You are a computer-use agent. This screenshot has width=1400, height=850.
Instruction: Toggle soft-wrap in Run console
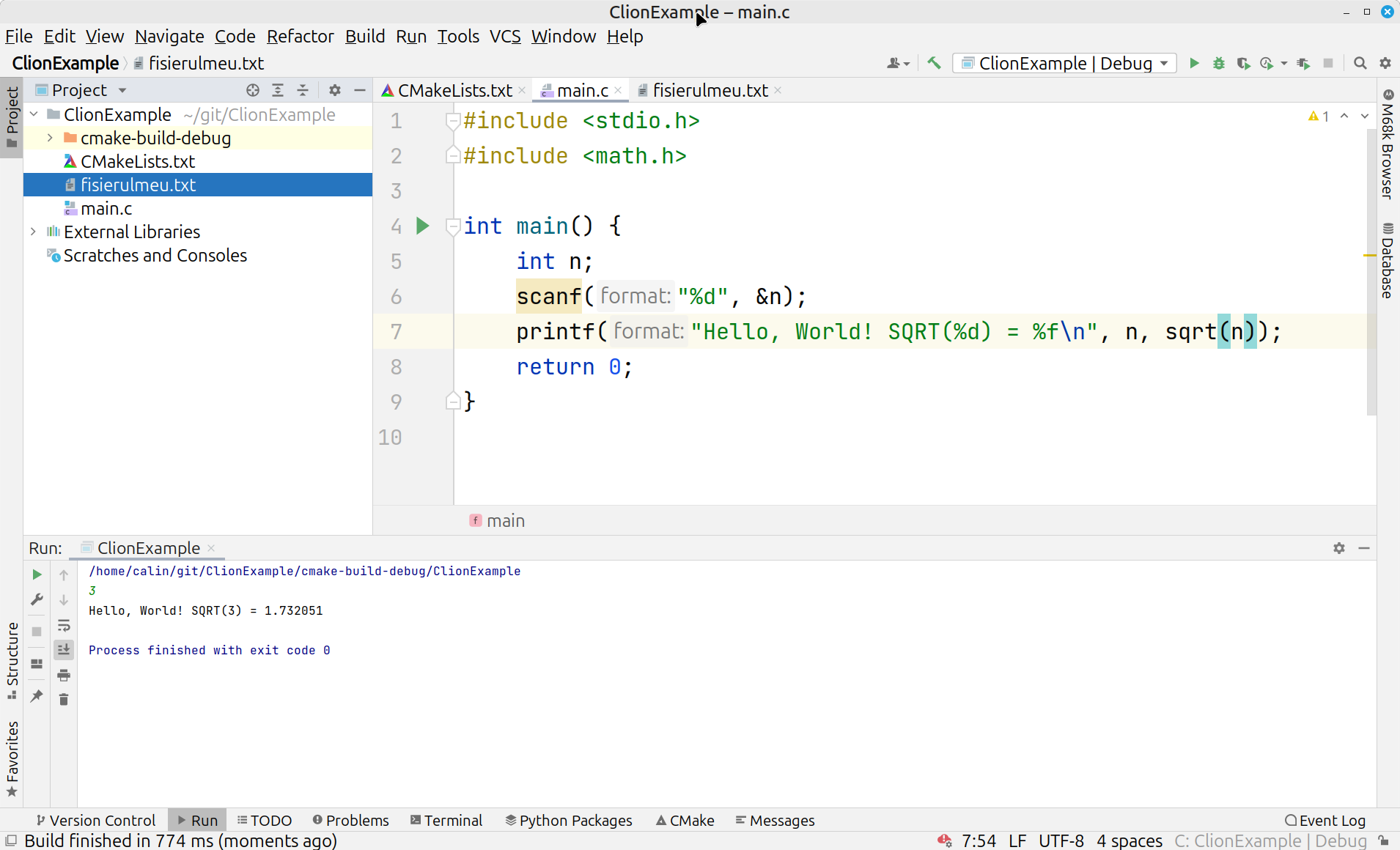point(64,626)
